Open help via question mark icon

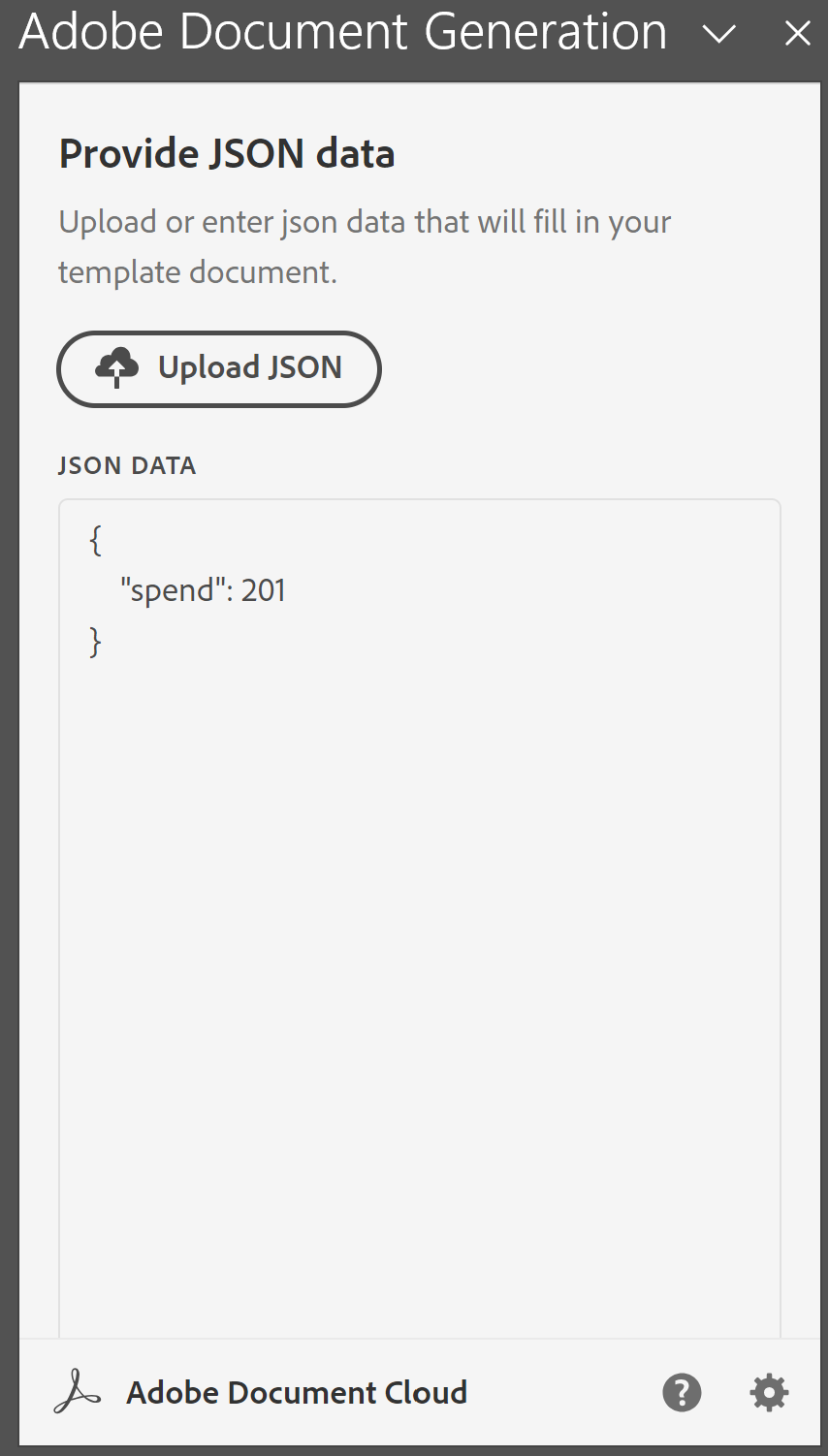pyautogui.click(x=682, y=1393)
